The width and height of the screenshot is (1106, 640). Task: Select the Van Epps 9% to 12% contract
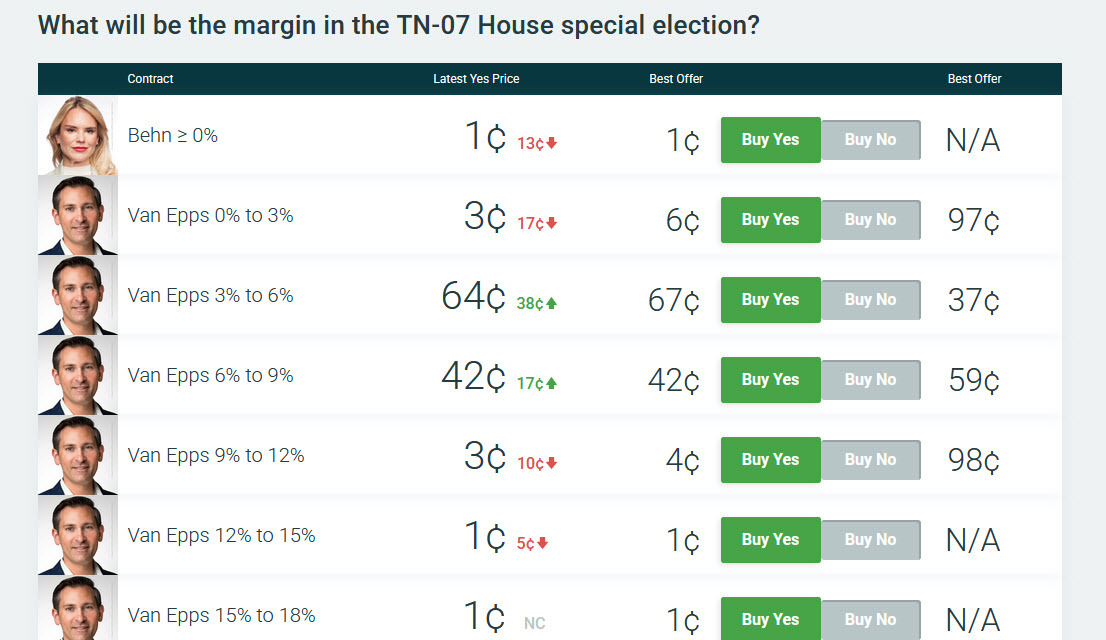(x=214, y=455)
